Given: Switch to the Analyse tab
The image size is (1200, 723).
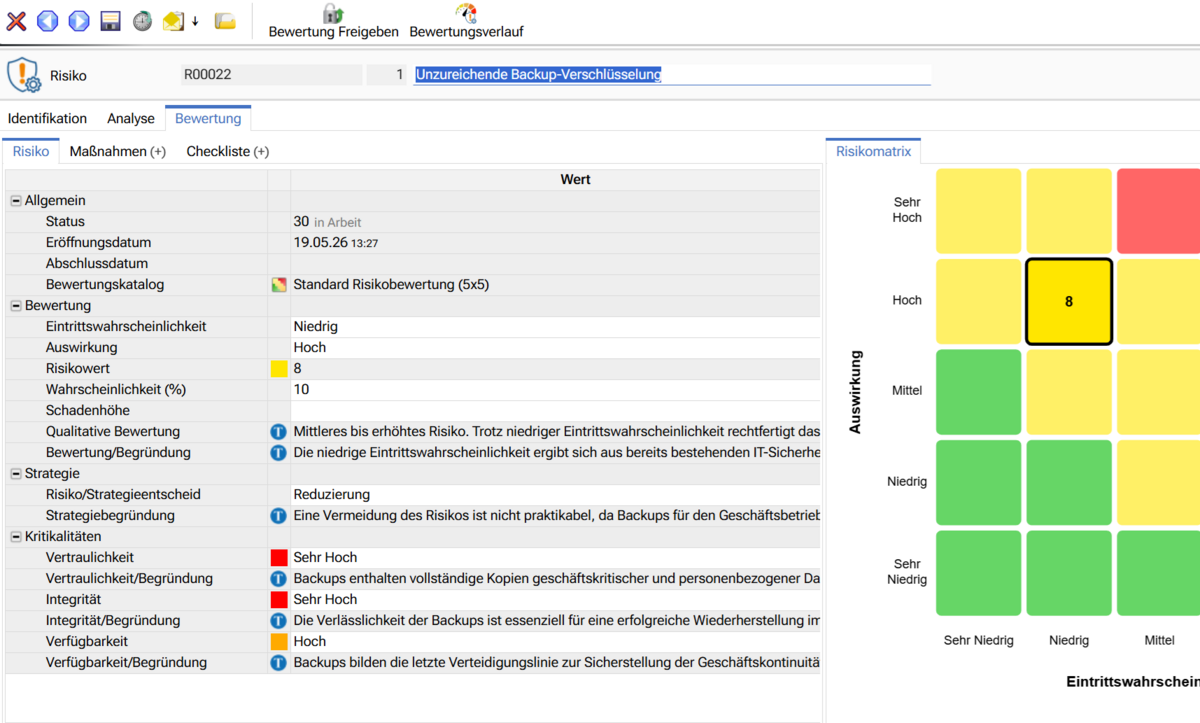Looking at the screenshot, I should tap(131, 118).
